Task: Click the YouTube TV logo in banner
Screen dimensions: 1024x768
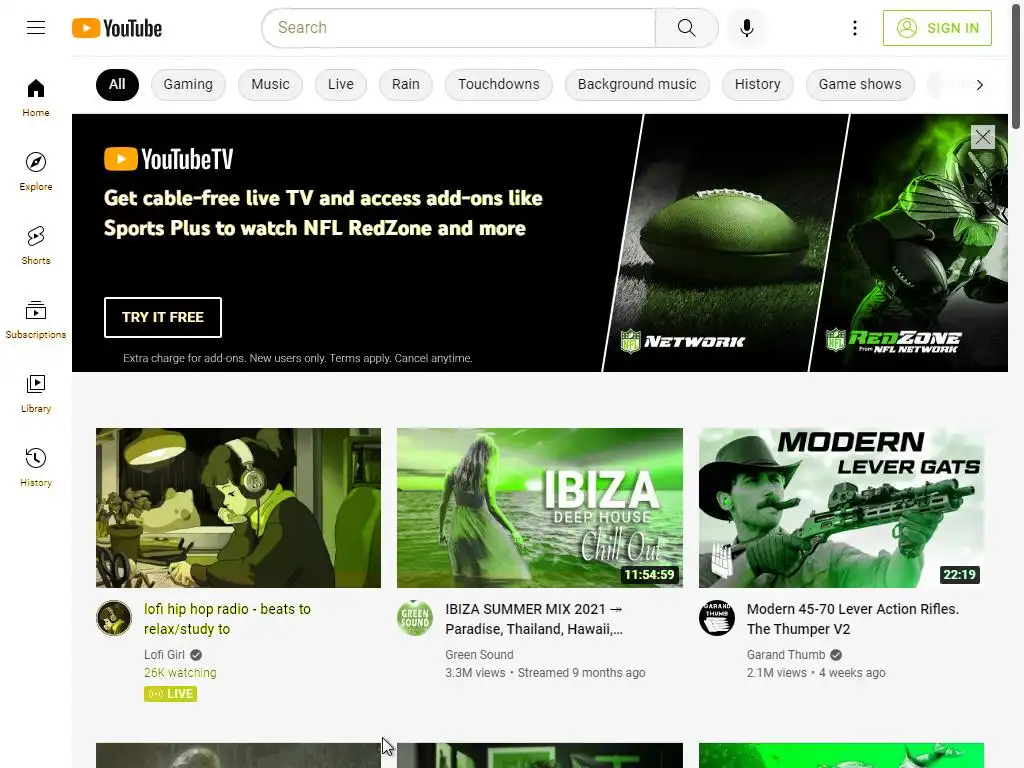Action: coord(168,159)
